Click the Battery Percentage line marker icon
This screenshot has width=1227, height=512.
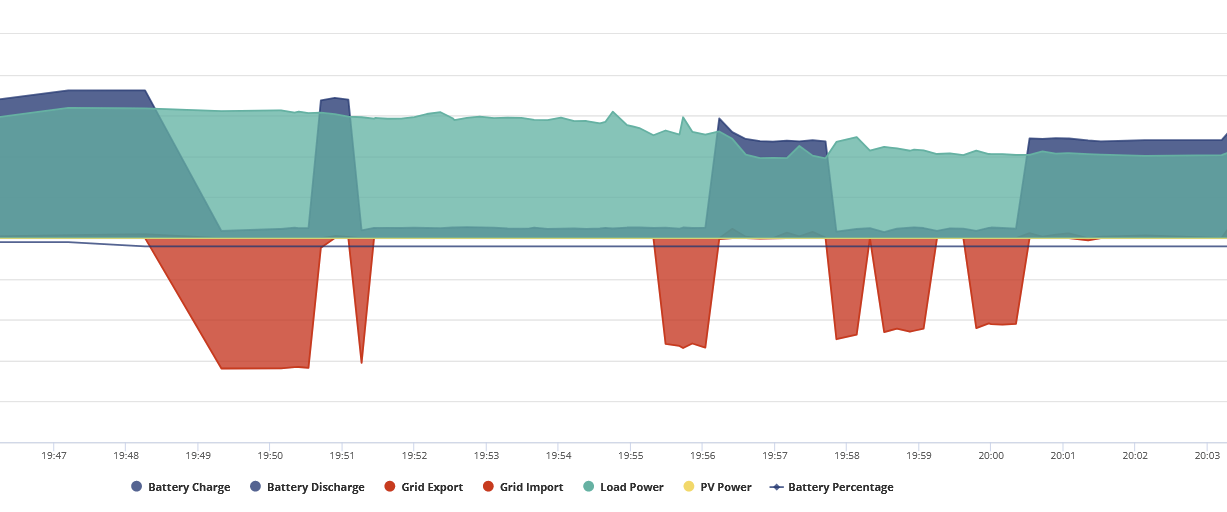tap(776, 487)
